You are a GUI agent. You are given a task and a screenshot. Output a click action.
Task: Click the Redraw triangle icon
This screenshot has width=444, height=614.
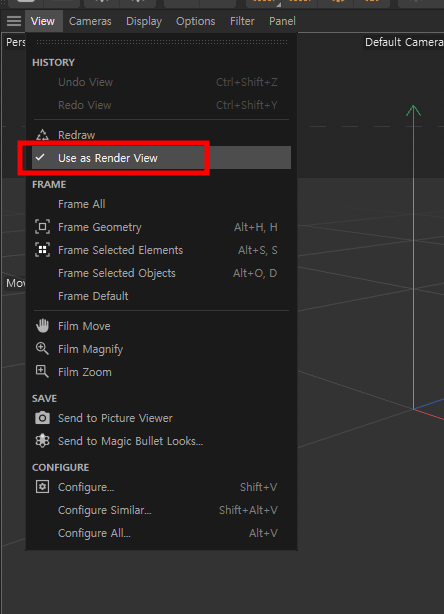(x=42, y=135)
